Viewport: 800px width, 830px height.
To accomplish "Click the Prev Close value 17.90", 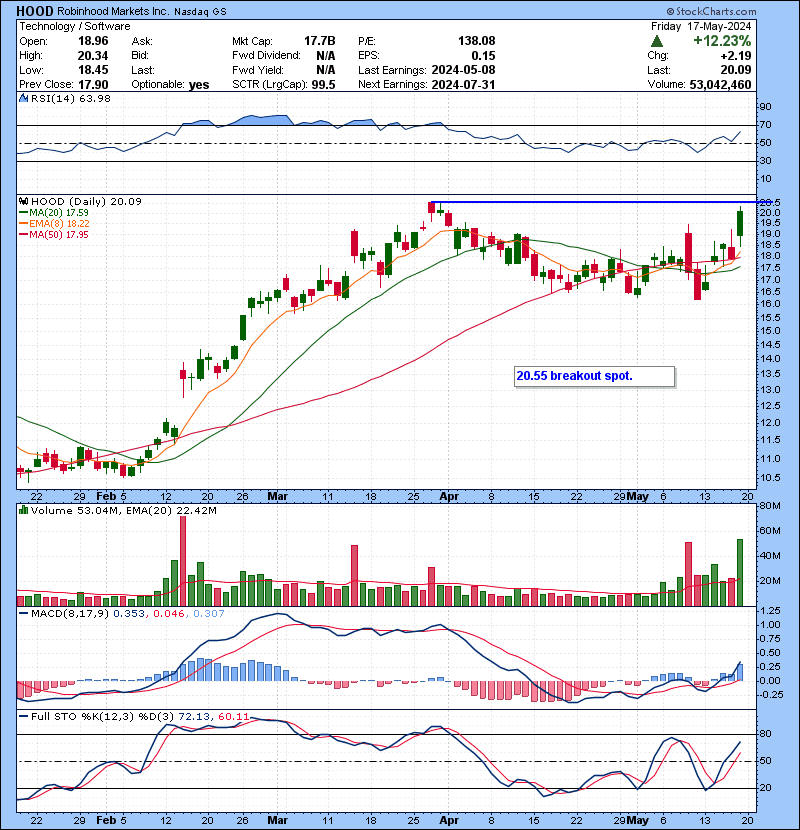I will (93, 85).
